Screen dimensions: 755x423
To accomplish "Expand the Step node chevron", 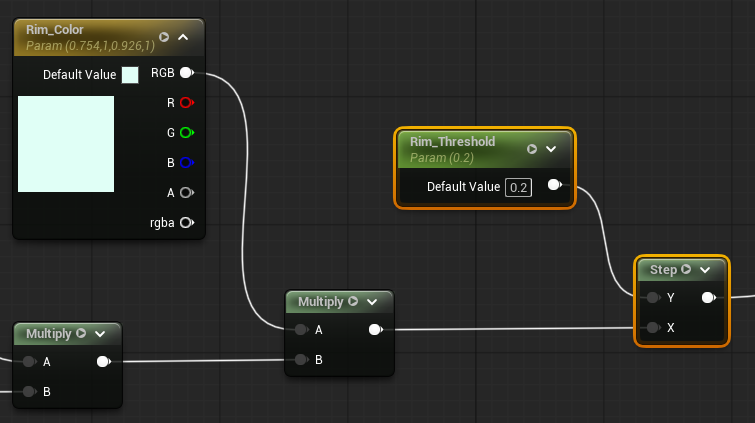I will 705,270.
